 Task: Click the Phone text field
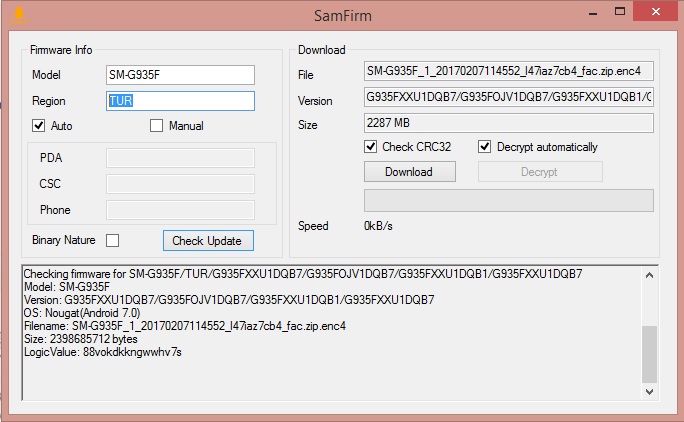180,210
